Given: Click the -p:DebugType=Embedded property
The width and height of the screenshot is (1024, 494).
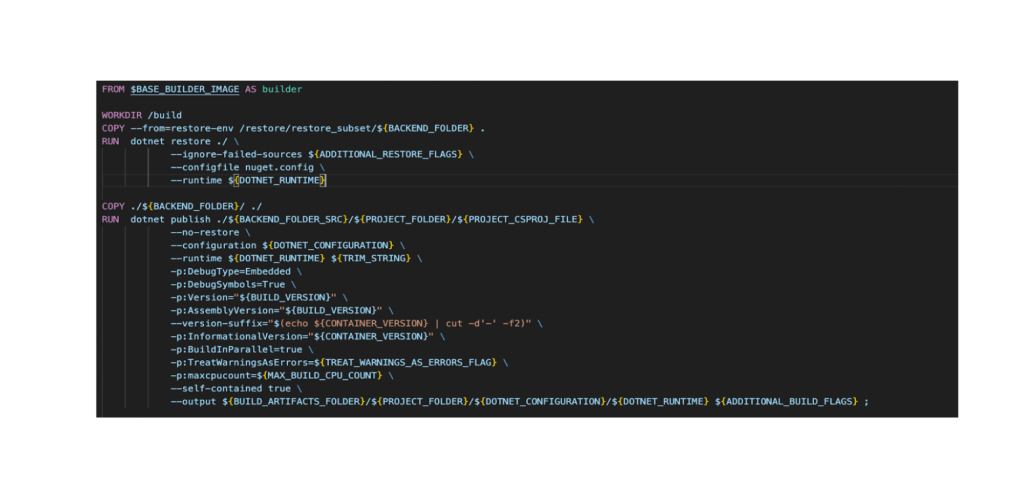Looking at the screenshot, I should (231, 271).
